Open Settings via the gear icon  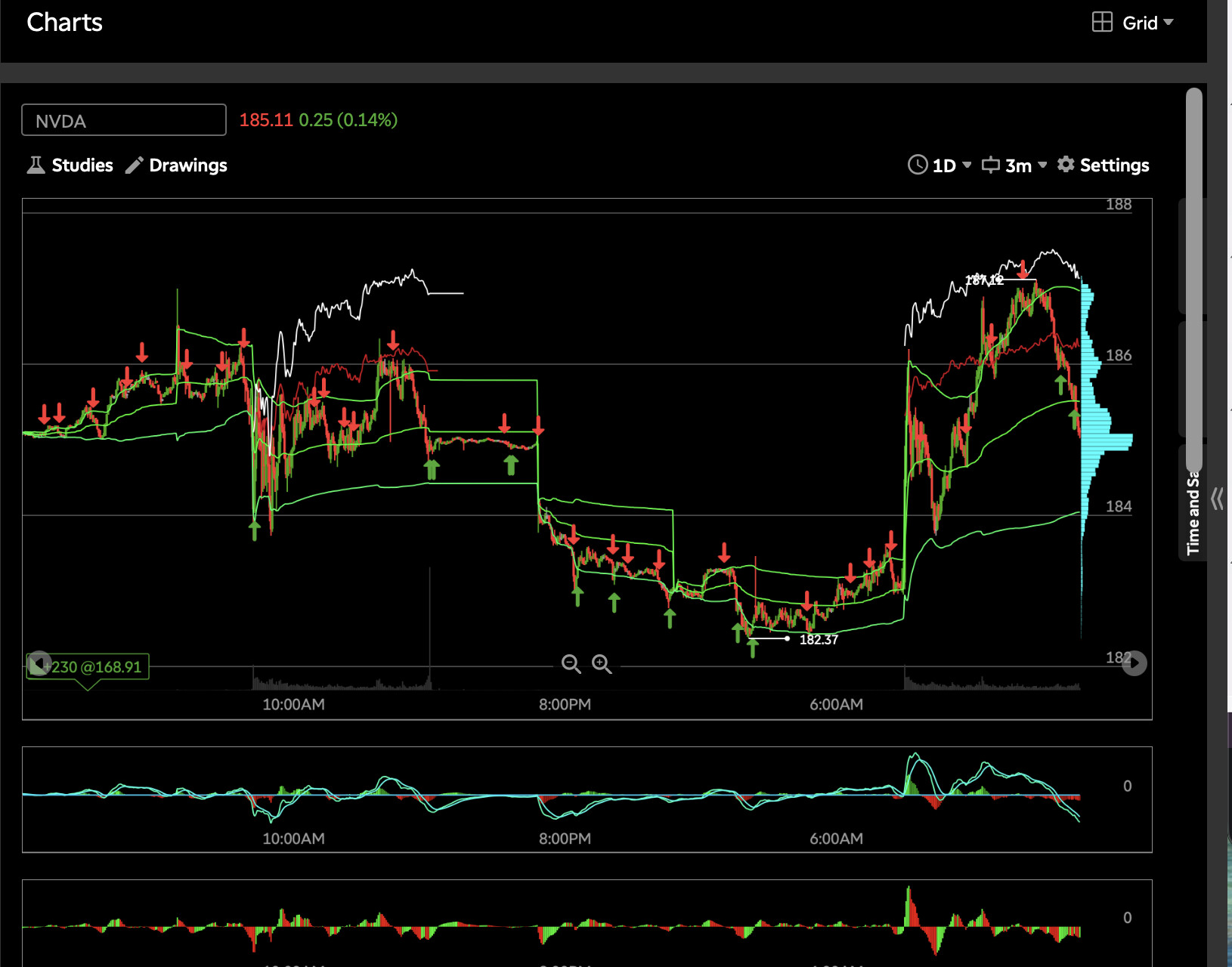[1066, 165]
